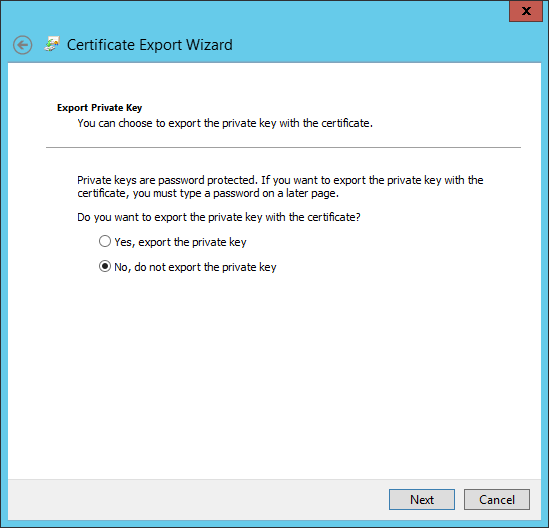Click the light blue window border at the bottom
Image resolution: width=549 pixels, height=528 pixels.
pyautogui.click(x=274, y=524)
